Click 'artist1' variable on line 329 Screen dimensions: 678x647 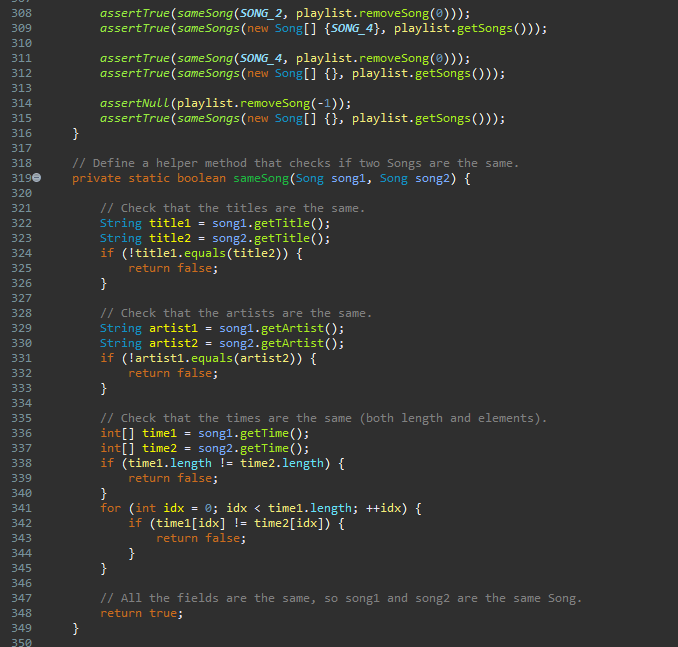coord(173,328)
